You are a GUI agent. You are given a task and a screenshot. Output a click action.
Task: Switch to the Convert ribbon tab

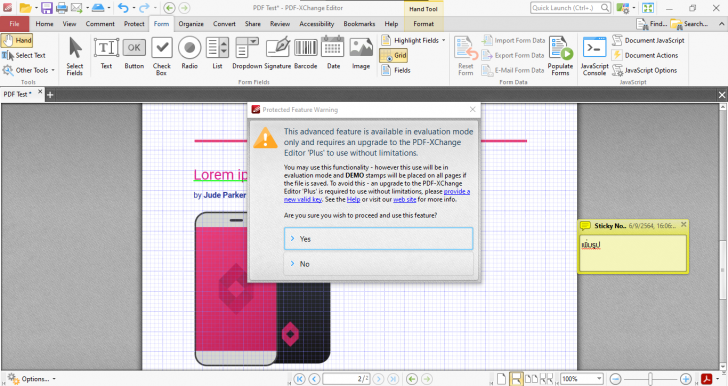tap(224, 24)
